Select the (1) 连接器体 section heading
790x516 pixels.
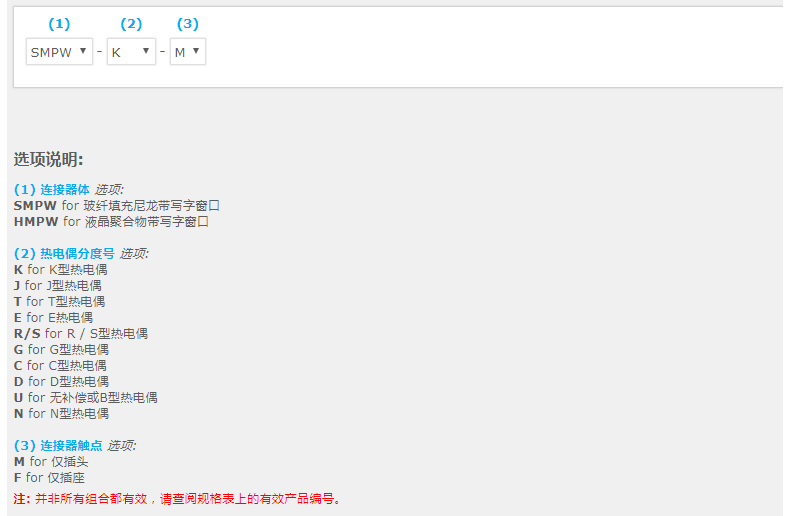tap(52, 189)
